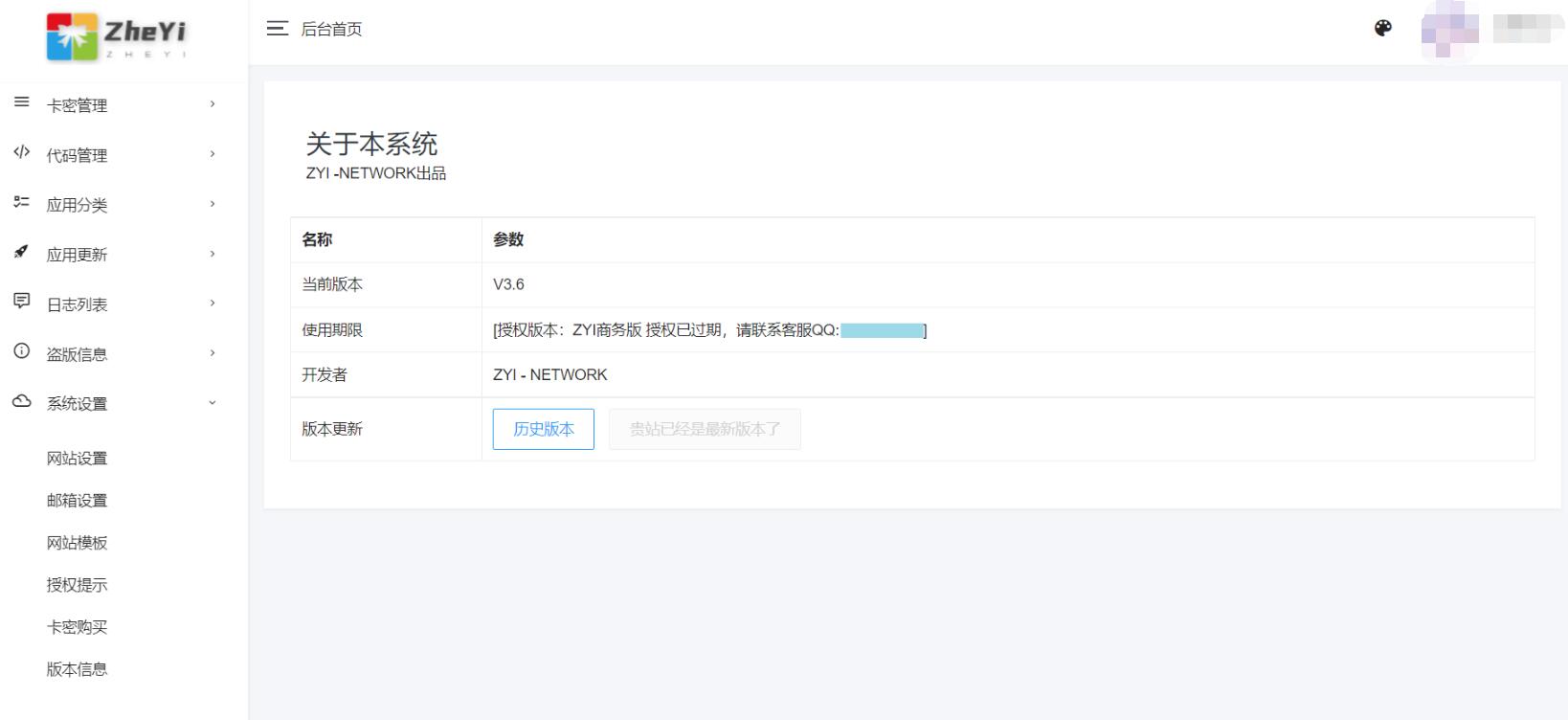Click the 代码管理 code brackets icon
The width and height of the screenshot is (1568, 720).
pyautogui.click(x=22, y=152)
